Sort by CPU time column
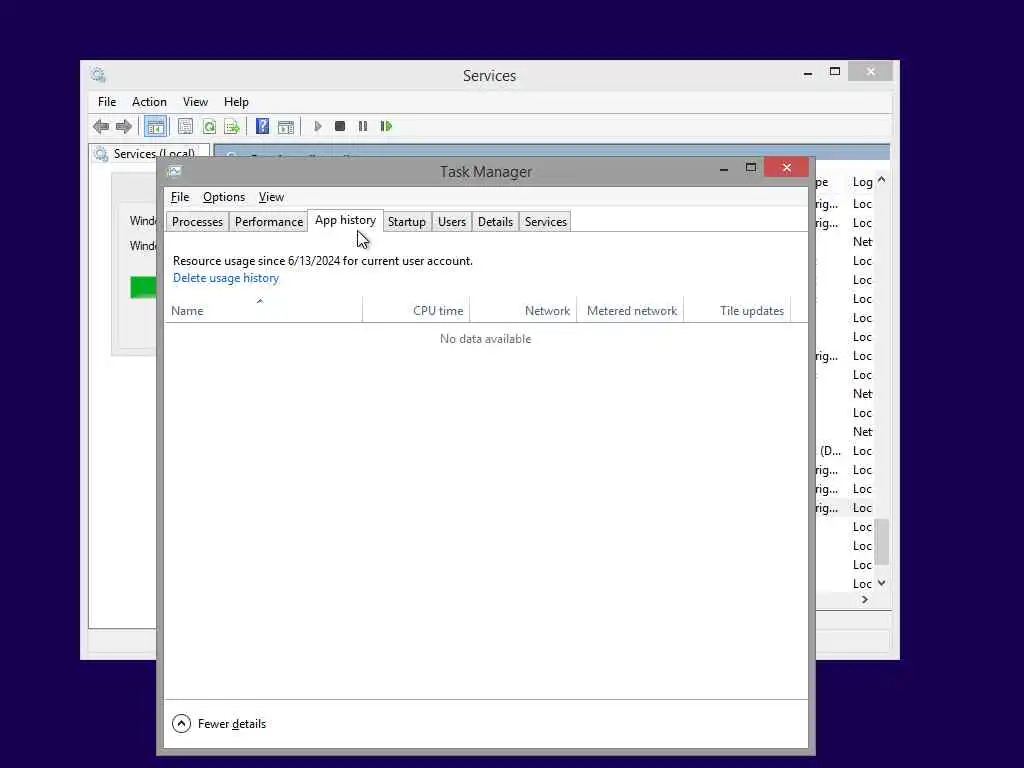 tap(416, 311)
